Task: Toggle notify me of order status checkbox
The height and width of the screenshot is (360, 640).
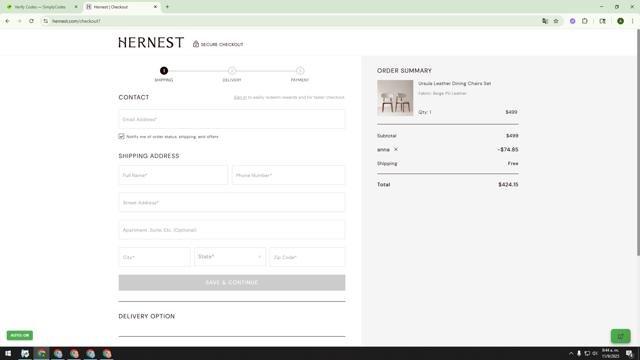Action: (x=122, y=136)
